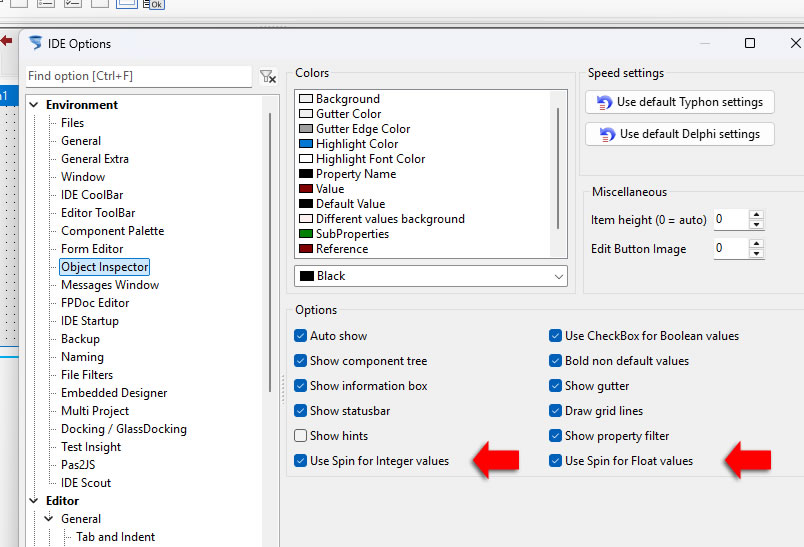The image size is (804, 547).
Task: Disable Use Spin for Integer values
Action: click(301, 461)
